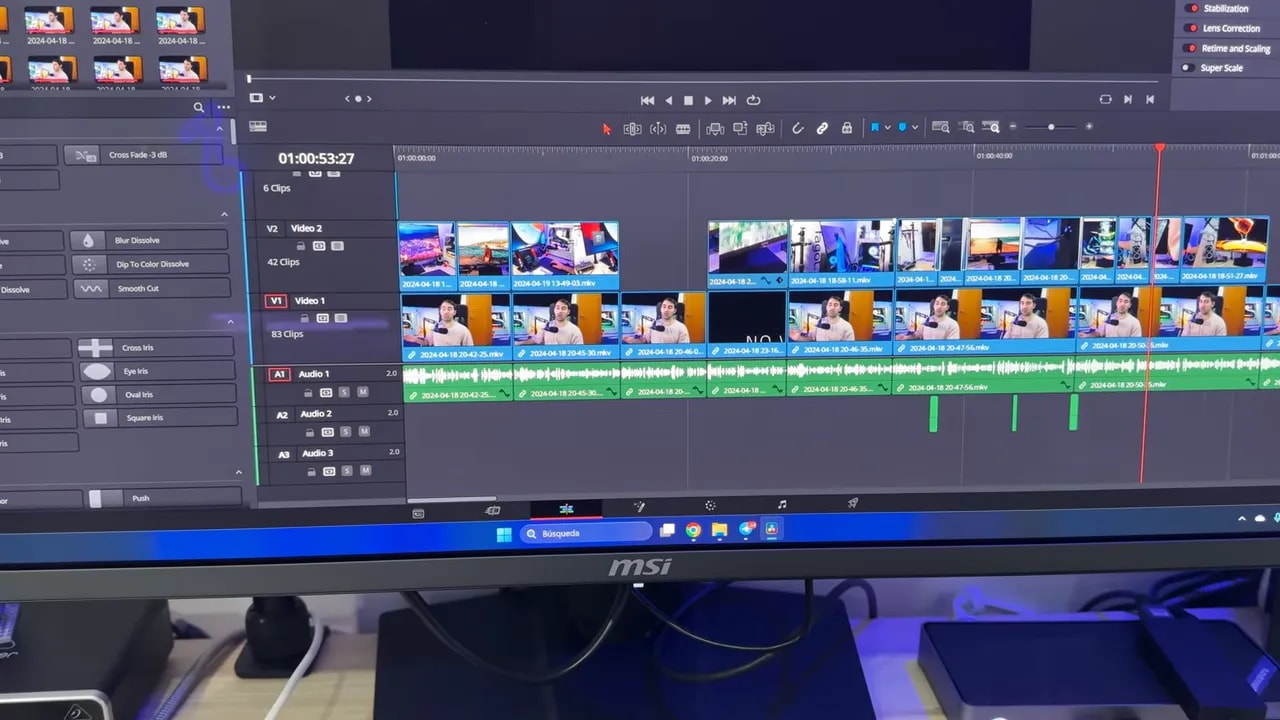Select the Eye Iris transition
This screenshot has height=720, width=1280.
(x=158, y=371)
